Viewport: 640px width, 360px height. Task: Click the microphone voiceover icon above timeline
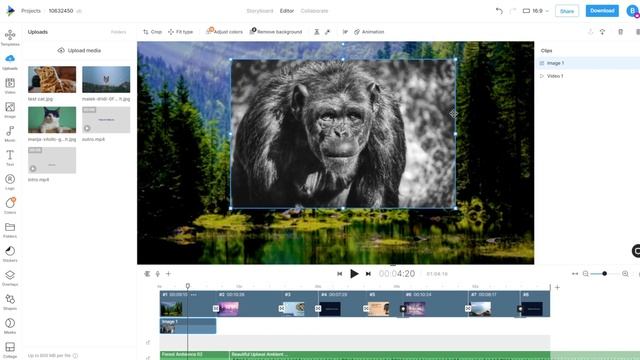click(x=158, y=274)
